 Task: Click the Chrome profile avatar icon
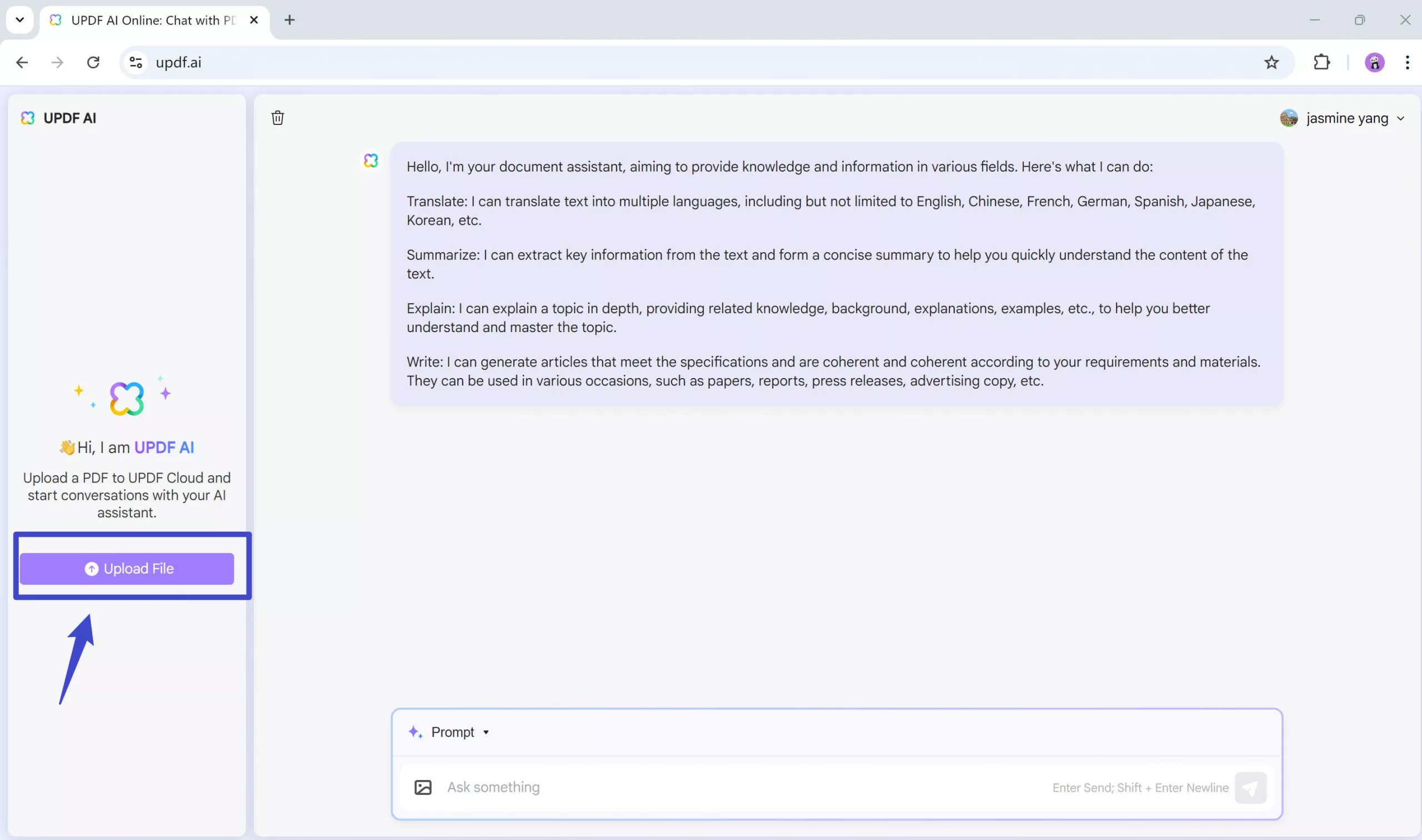pos(1374,62)
